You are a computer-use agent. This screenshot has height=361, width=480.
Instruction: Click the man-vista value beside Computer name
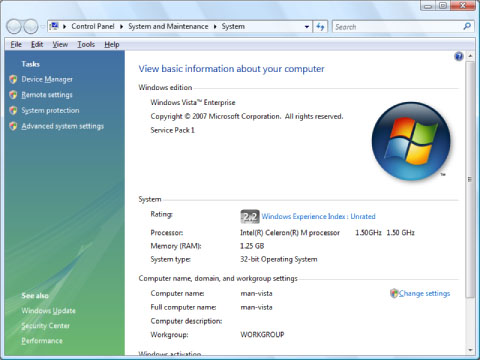[x=256, y=293]
